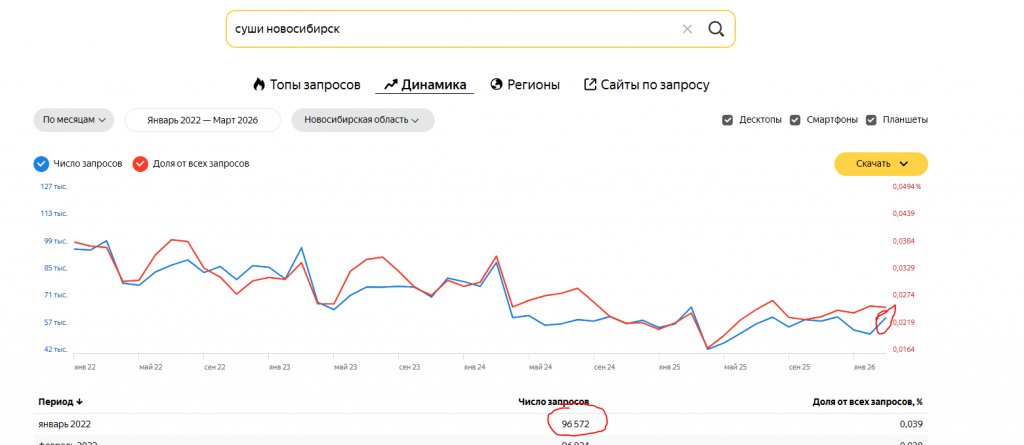Clear the search query with X icon

click(x=687, y=29)
